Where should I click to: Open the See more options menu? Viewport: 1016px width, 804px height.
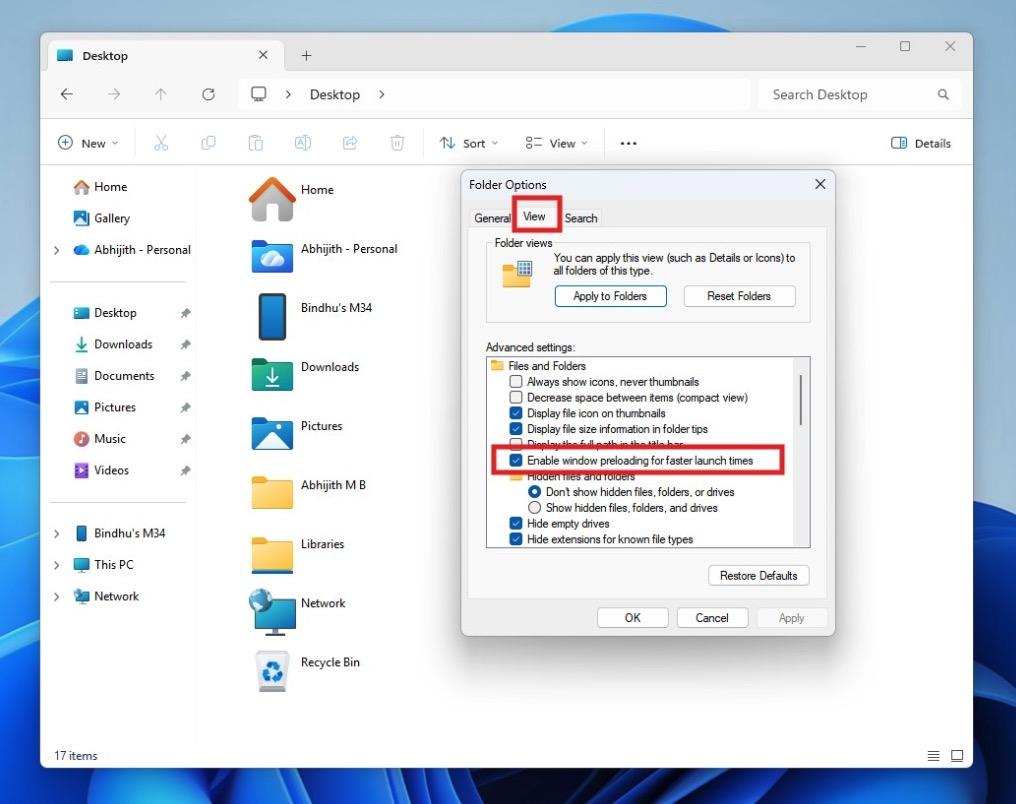tap(628, 143)
